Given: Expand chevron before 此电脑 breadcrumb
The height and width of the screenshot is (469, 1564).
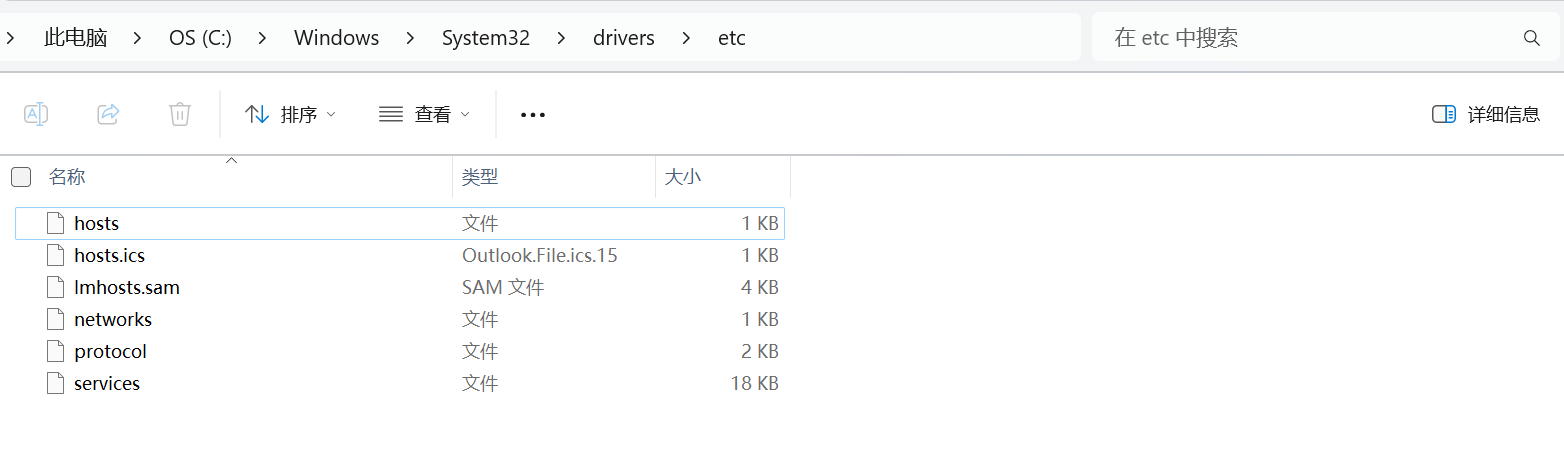Looking at the screenshot, I should (x=9, y=38).
